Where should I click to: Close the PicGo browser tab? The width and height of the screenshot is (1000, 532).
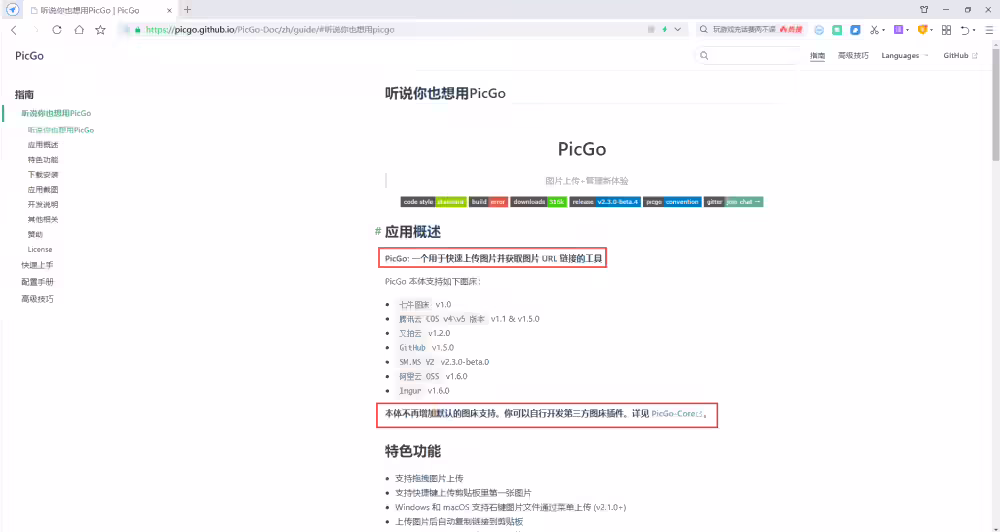click(169, 10)
